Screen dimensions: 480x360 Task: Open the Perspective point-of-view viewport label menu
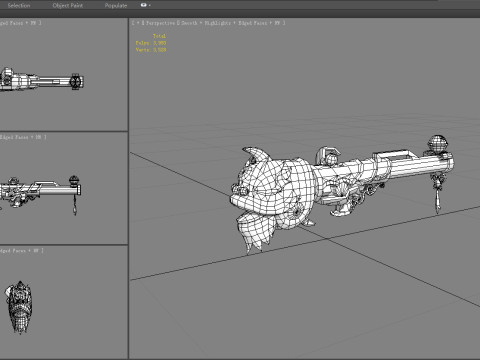tap(160, 23)
